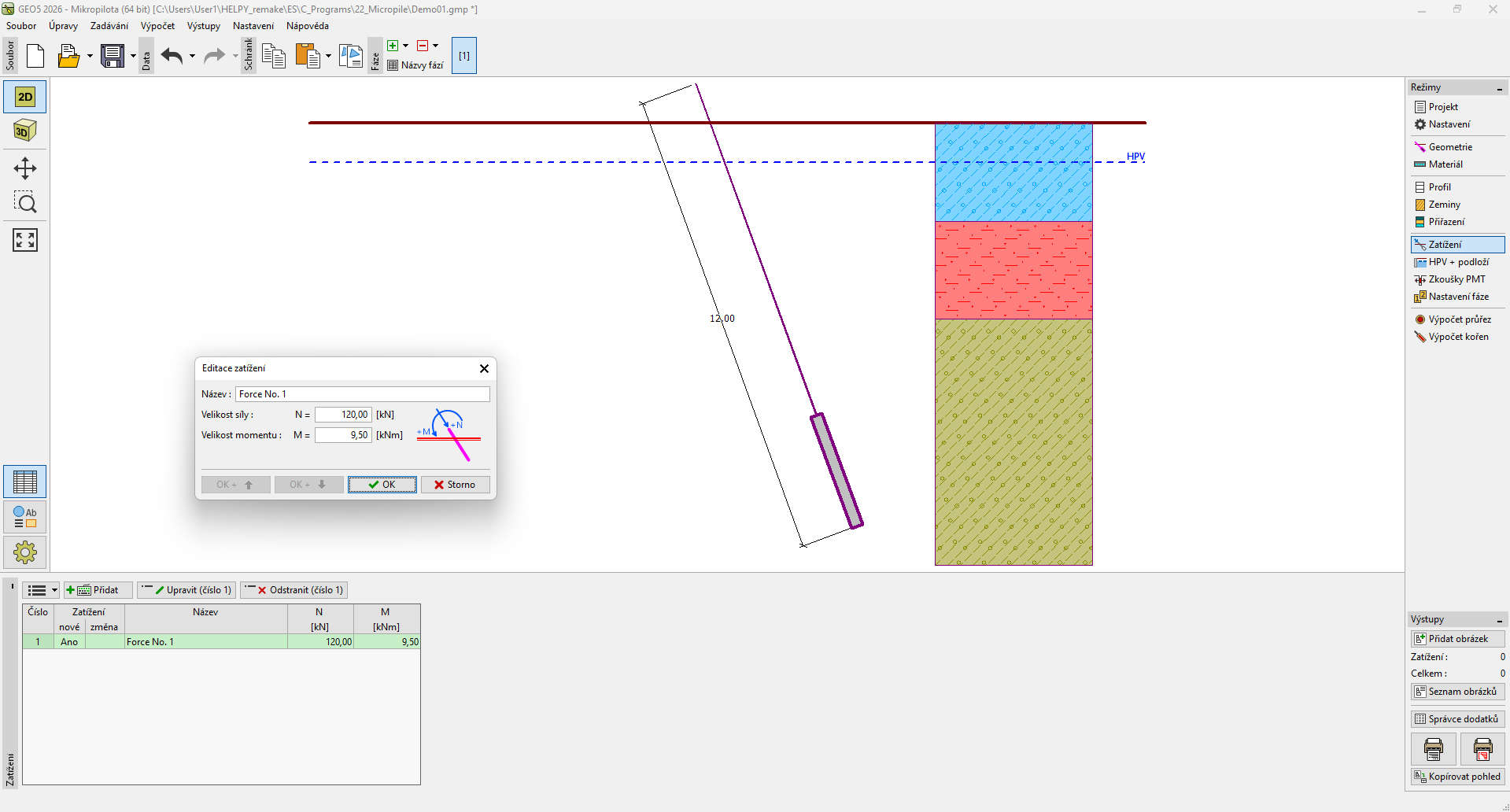The image size is (1510, 812).
Task: Activate the zoom region tool
Action: [x=25, y=204]
